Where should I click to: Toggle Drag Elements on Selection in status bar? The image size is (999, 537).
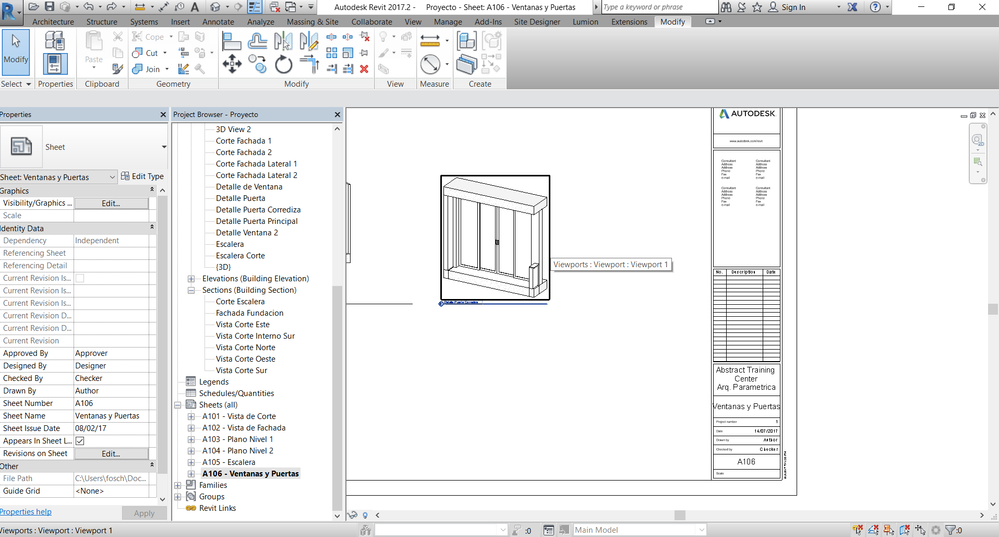point(920,529)
